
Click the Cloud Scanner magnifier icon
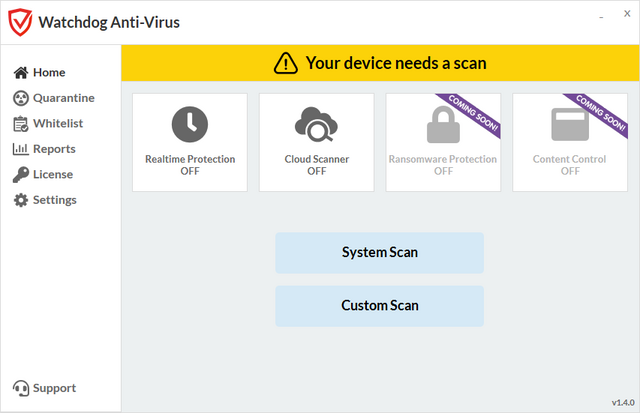point(316,124)
